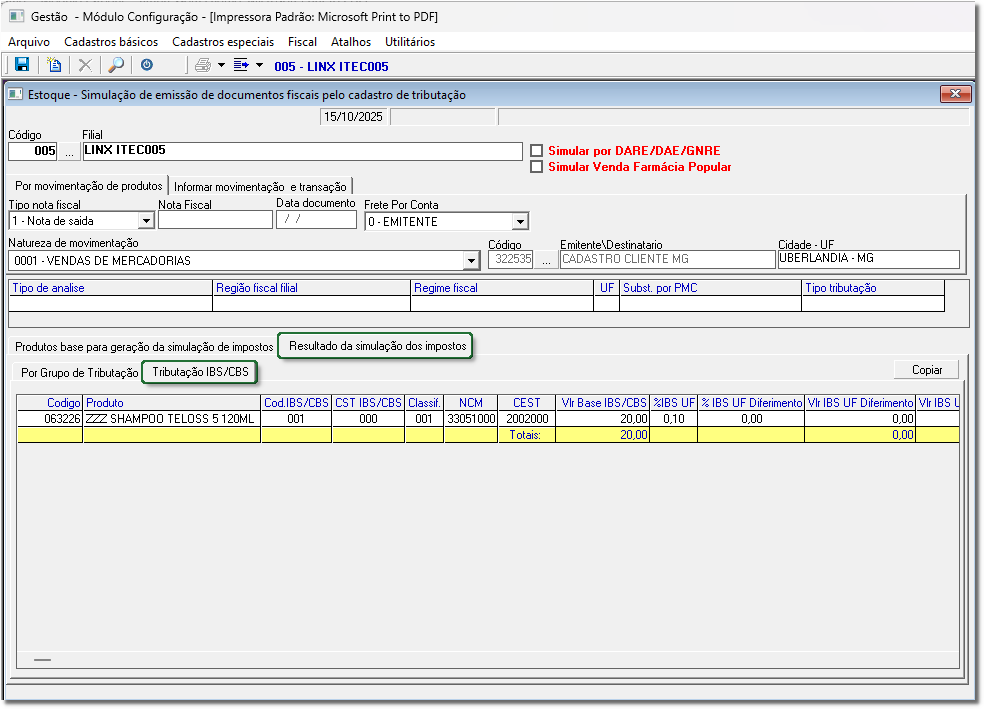Open the dropdown arrow beside the printer icon

(x=222, y=65)
